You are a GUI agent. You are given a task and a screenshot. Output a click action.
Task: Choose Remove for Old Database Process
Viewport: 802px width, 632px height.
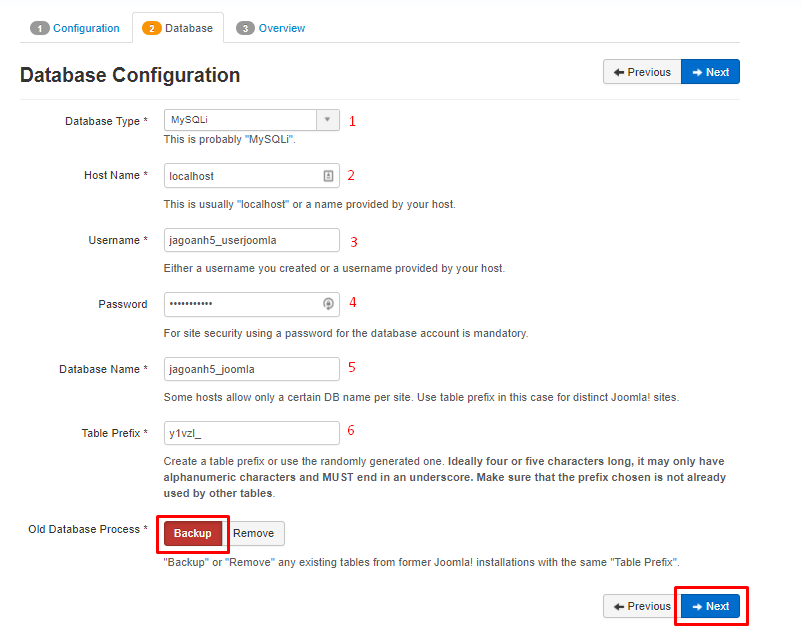[254, 533]
